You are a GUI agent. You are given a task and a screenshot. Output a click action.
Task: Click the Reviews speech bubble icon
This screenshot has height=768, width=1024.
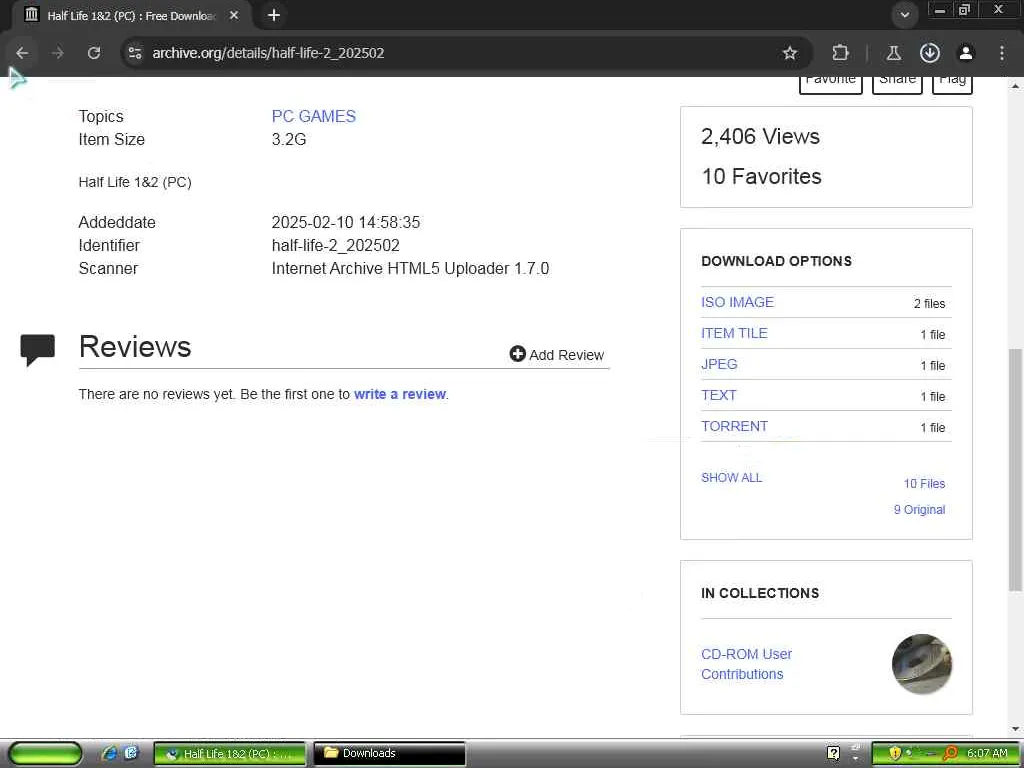[38, 349]
